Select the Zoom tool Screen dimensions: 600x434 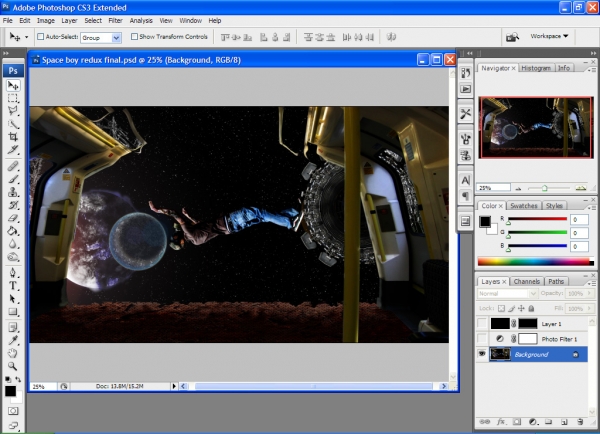point(13,366)
